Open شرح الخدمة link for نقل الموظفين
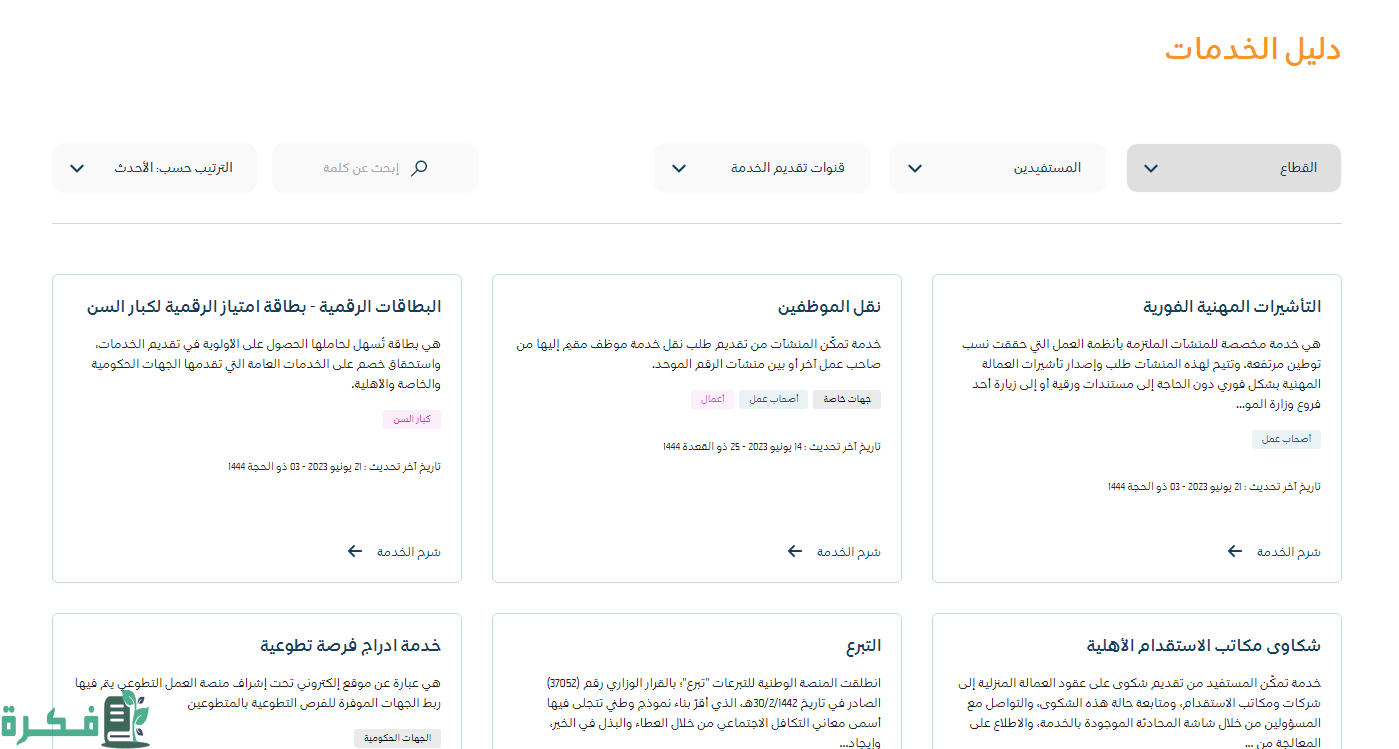The image size is (1399, 749). pos(848,552)
